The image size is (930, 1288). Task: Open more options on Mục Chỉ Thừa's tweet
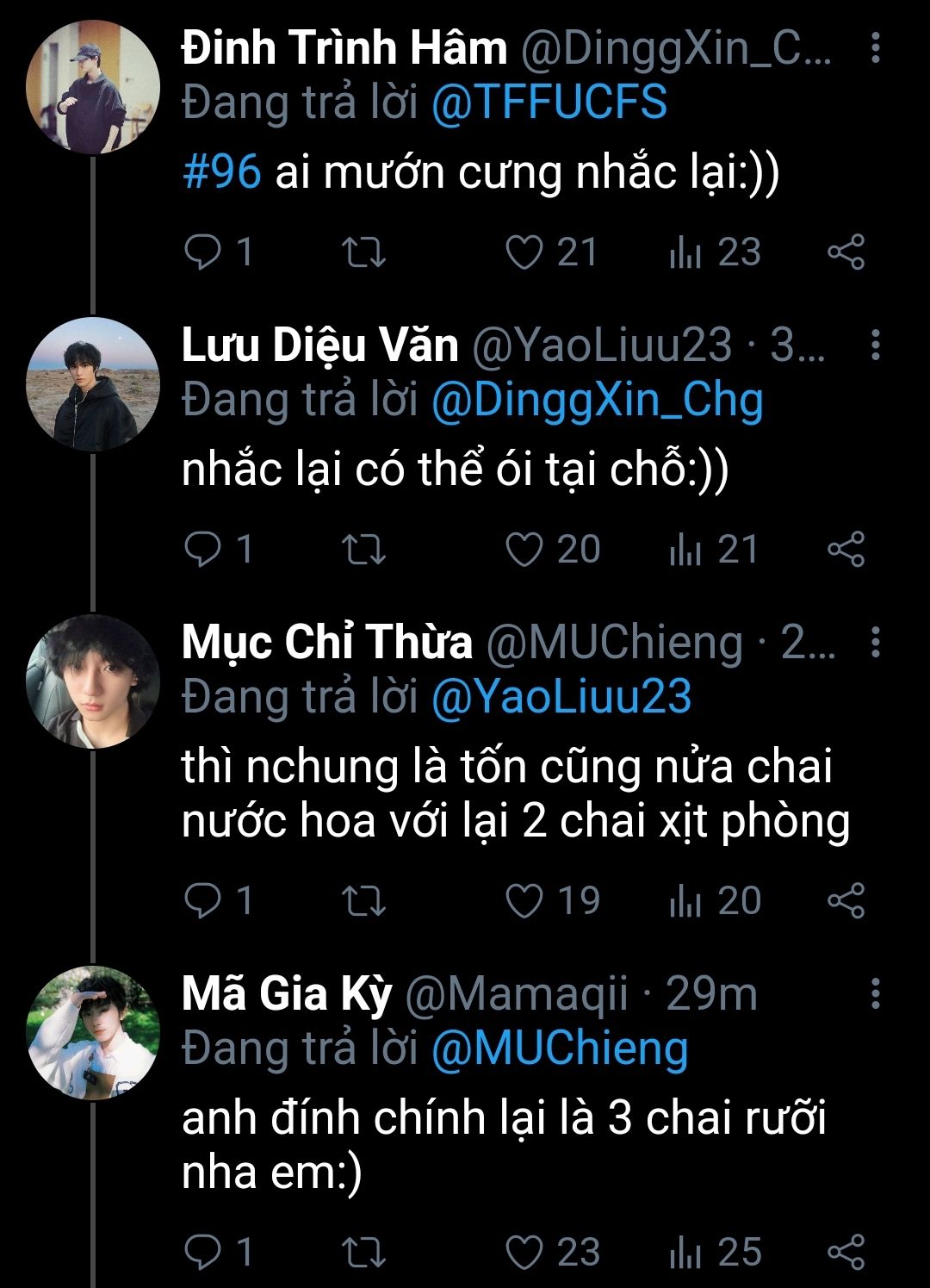point(875,642)
